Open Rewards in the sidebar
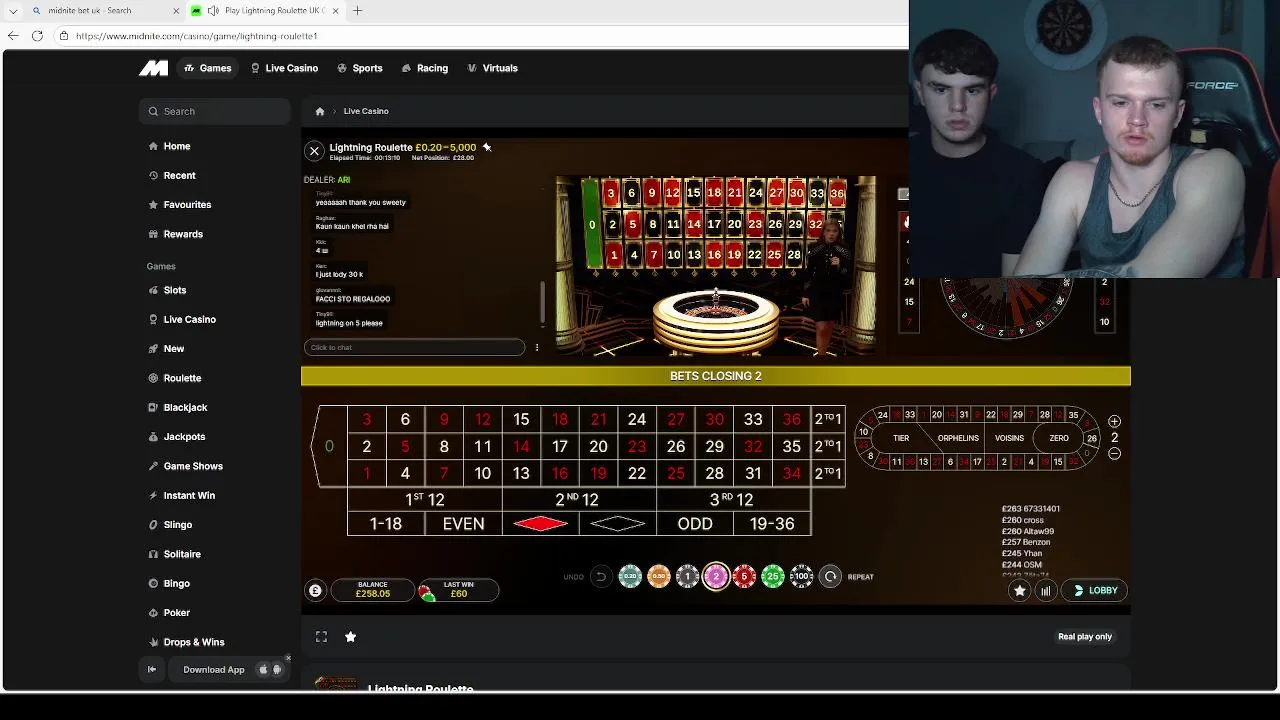1280x720 pixels. pyautogui.click(x=175, y=234)
